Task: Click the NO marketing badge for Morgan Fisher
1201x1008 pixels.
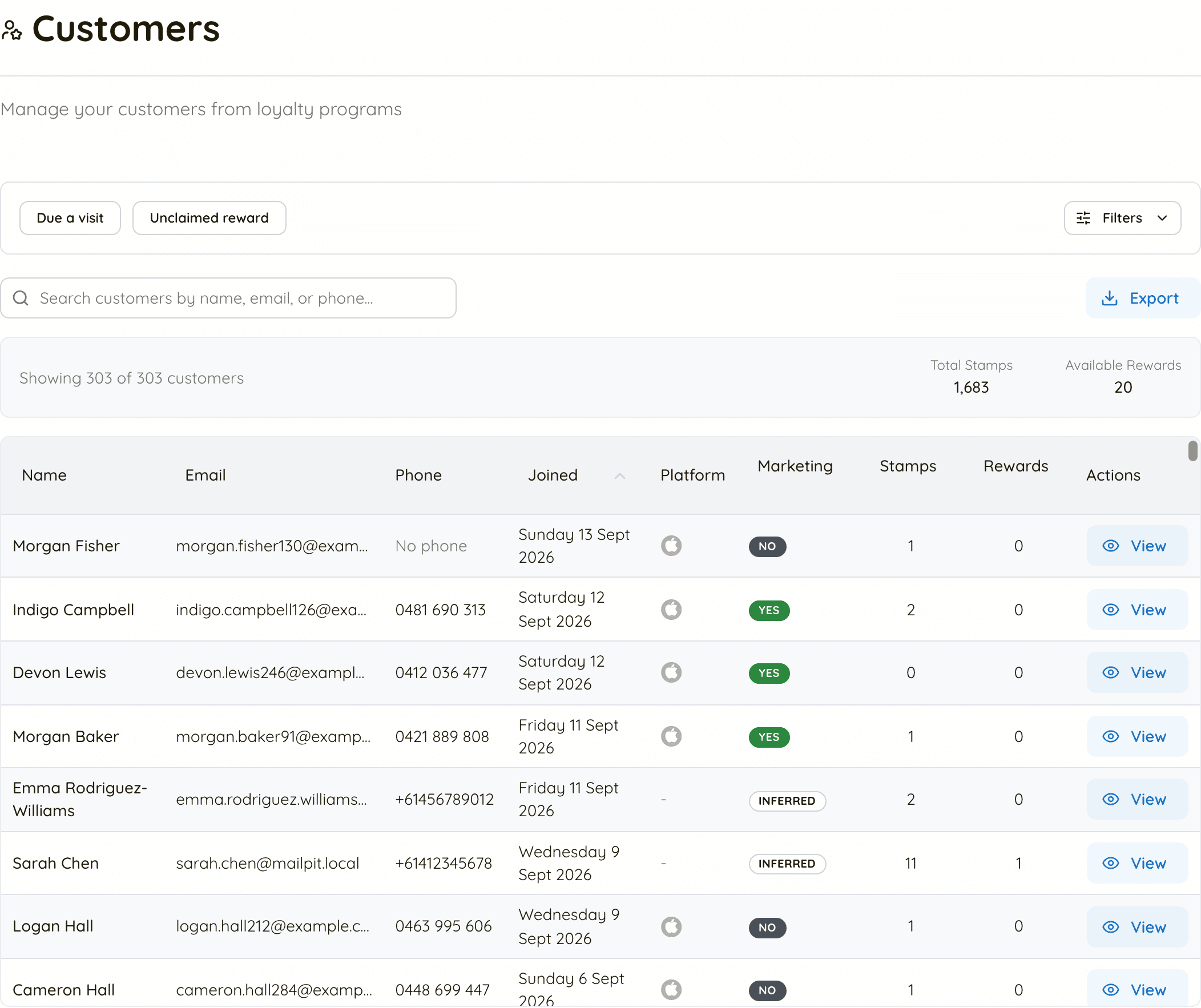Action: coord(768,547)
